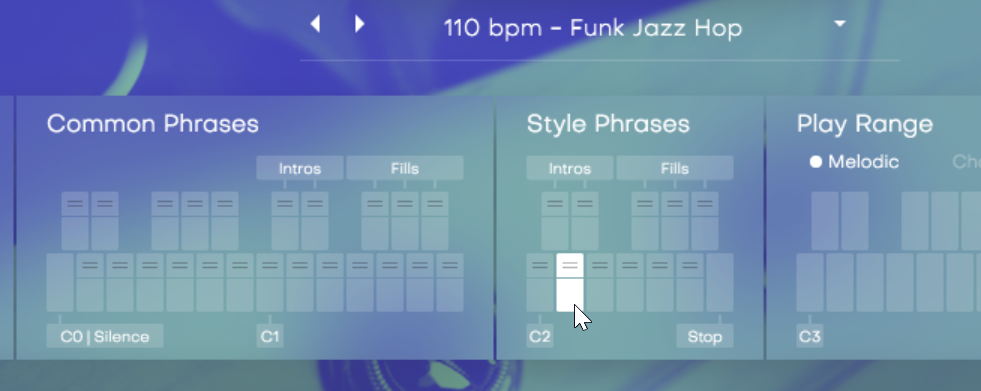Click the Intros label in Style Phrases
981x391 pixels.
click(x=569, y=168)
